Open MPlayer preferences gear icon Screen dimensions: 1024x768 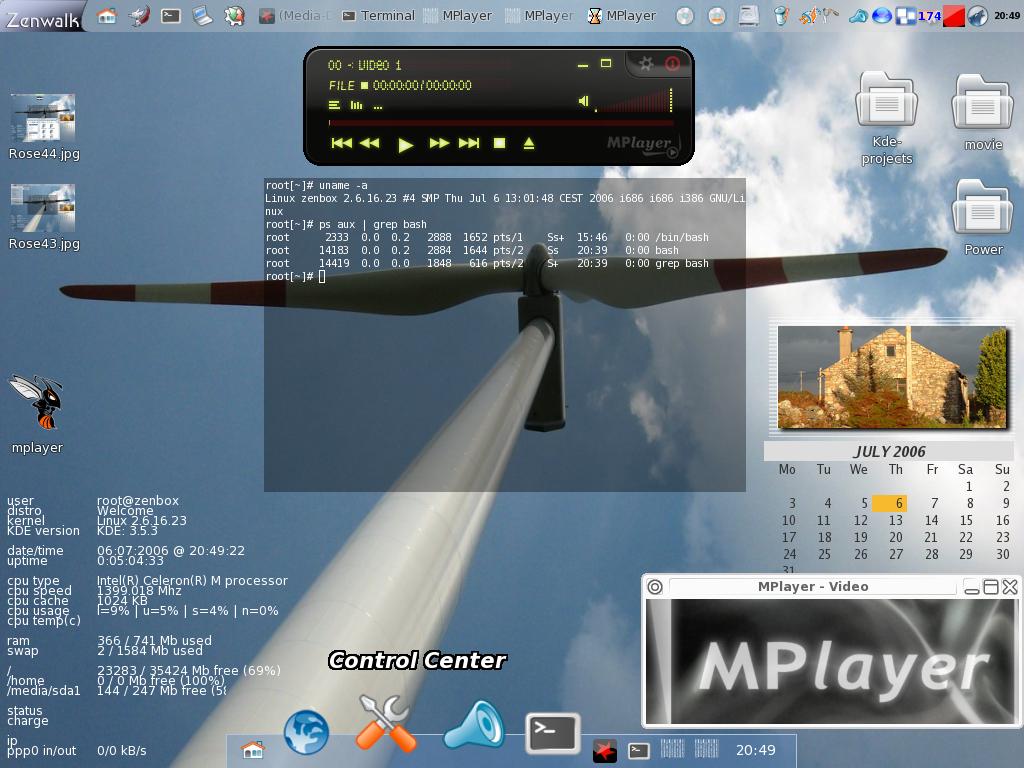tap(646, 63)
